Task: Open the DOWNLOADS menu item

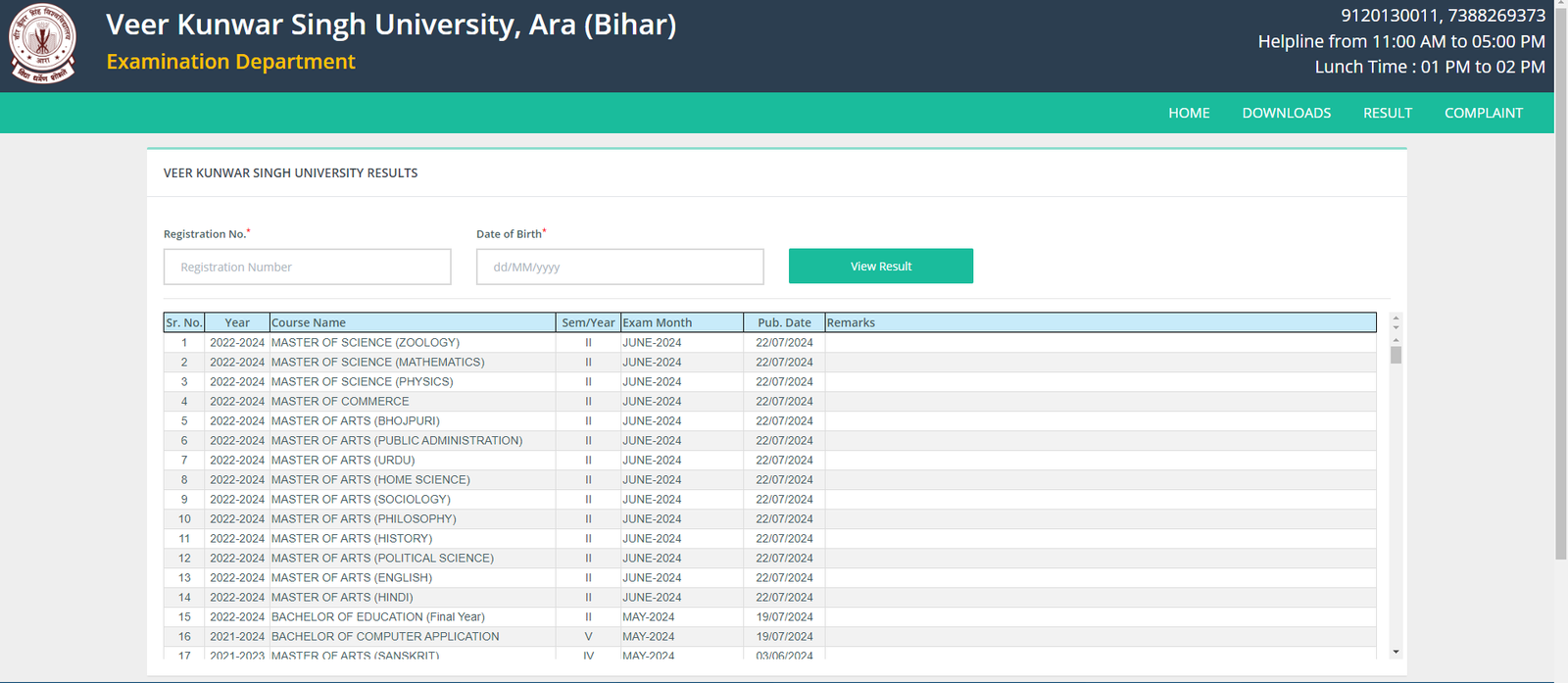Action: tap(1286, 113)
